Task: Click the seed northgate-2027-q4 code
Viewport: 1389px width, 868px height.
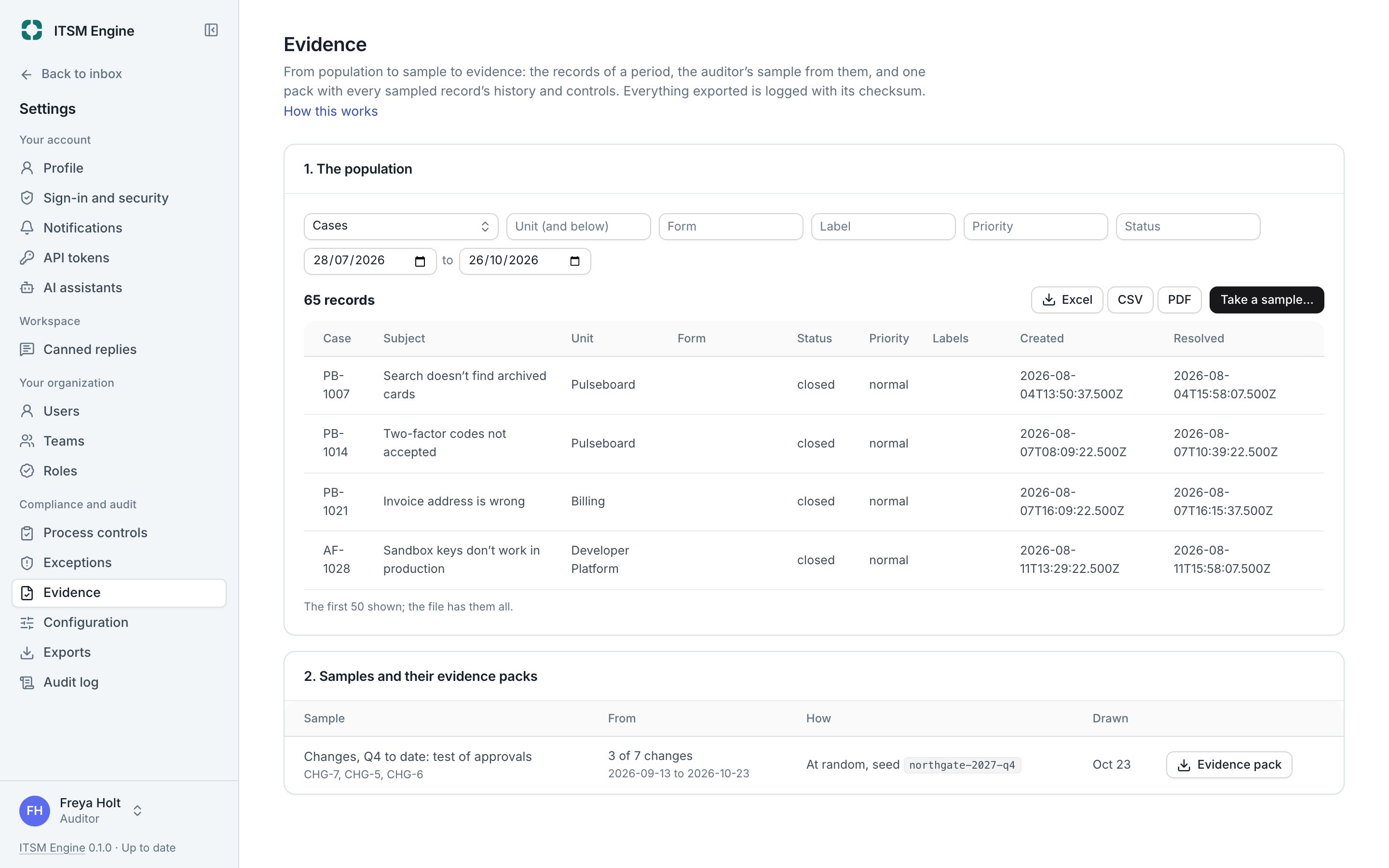Action: tap(962, 765)
